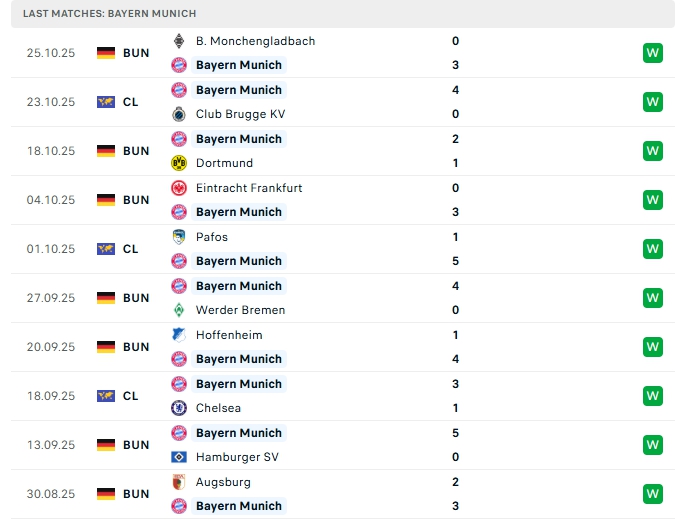
Task: Click the Werder Bremen crest
Action: (179, 310)
